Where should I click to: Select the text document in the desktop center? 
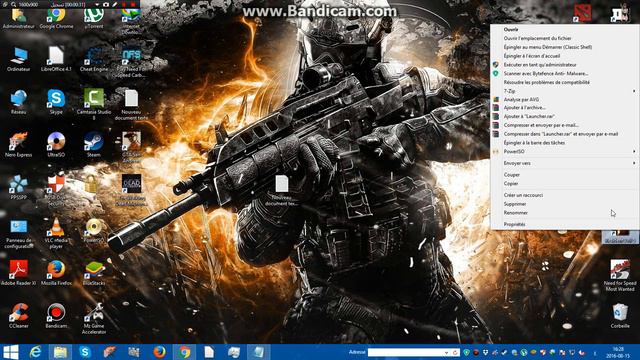(281, 190)
